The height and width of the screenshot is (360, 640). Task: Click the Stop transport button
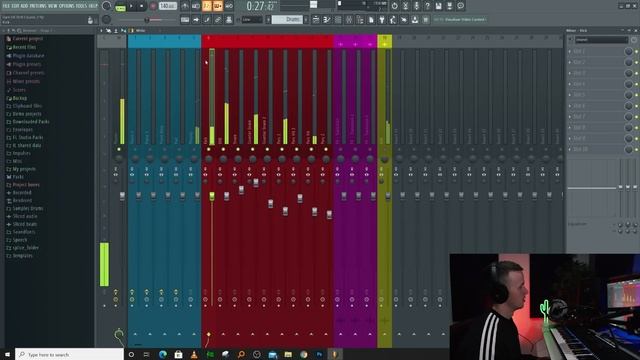pos(142,6)
